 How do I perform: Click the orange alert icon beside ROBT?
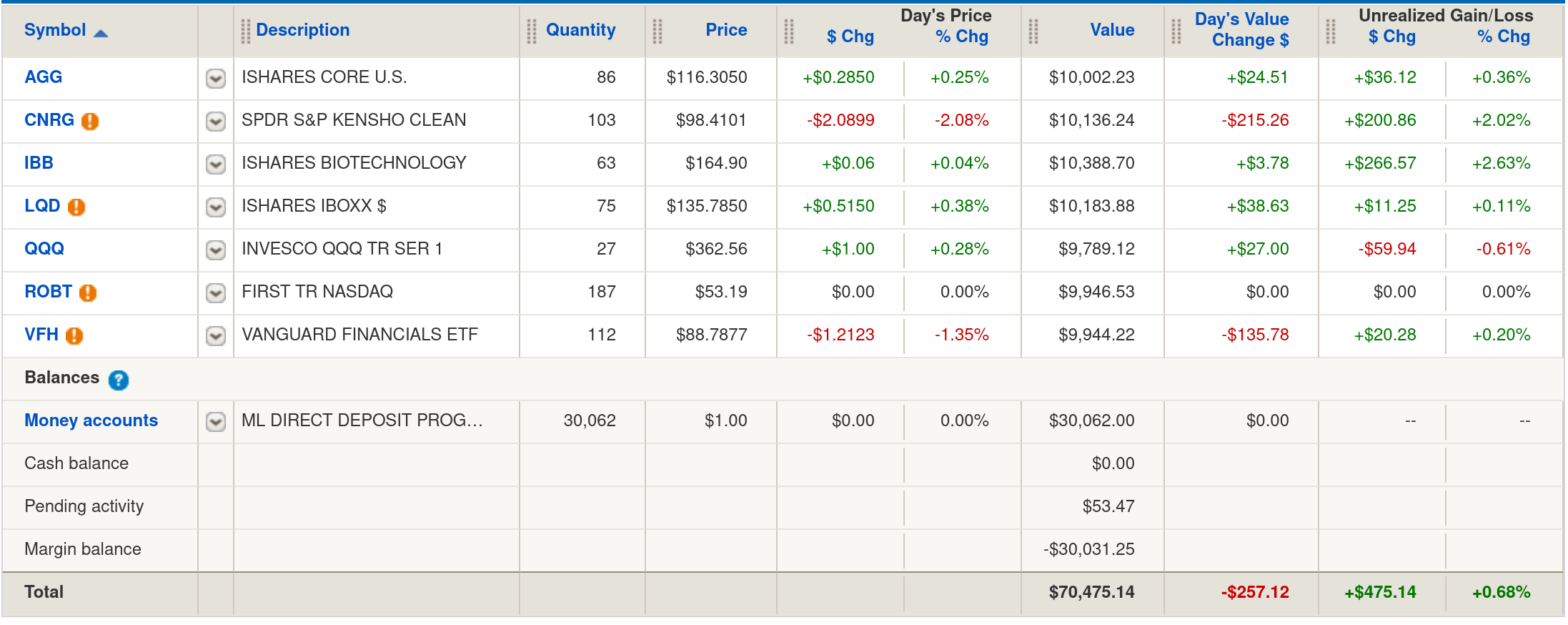pos(88,292)
